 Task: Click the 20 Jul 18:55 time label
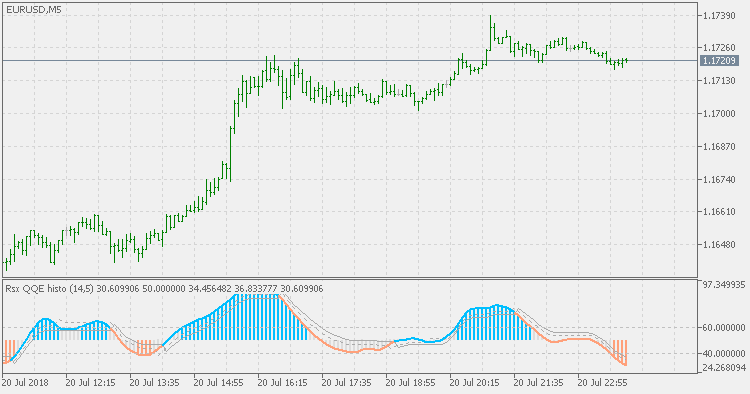411,383
